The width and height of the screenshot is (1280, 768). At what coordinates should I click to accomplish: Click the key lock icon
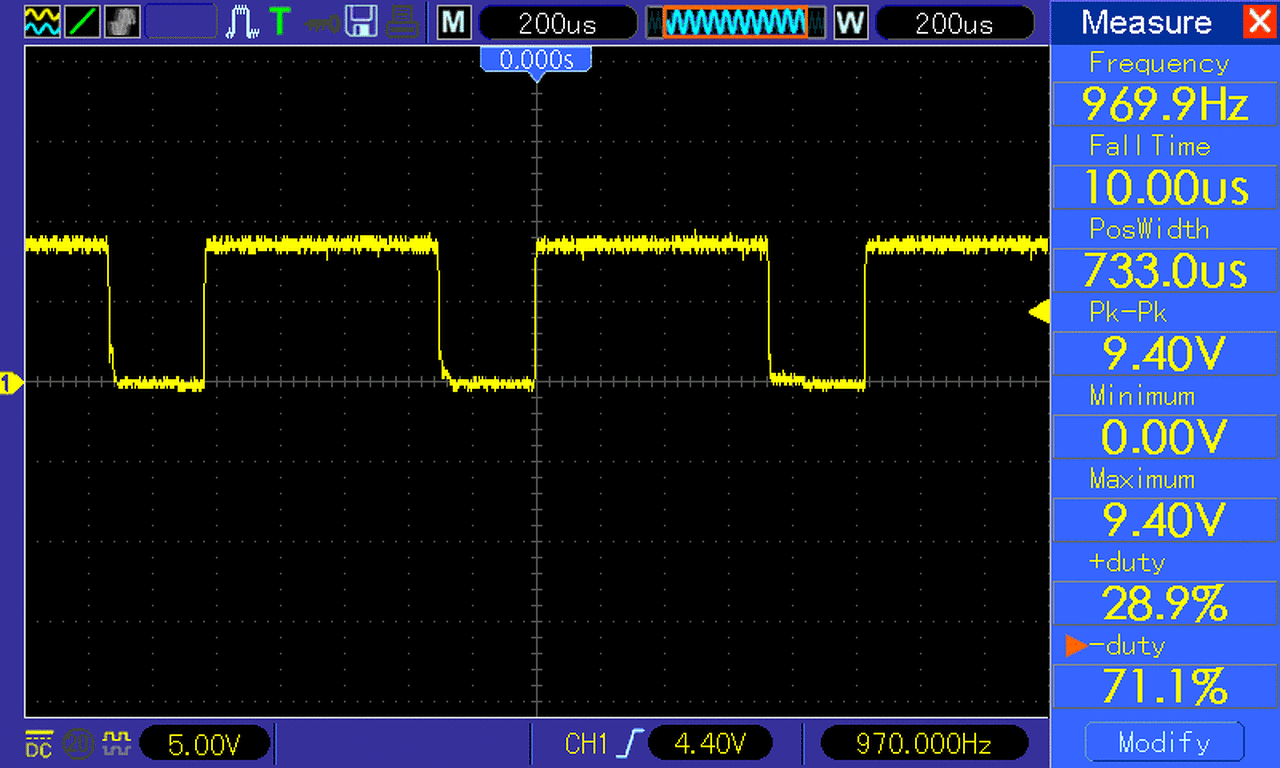coord(322,21)
